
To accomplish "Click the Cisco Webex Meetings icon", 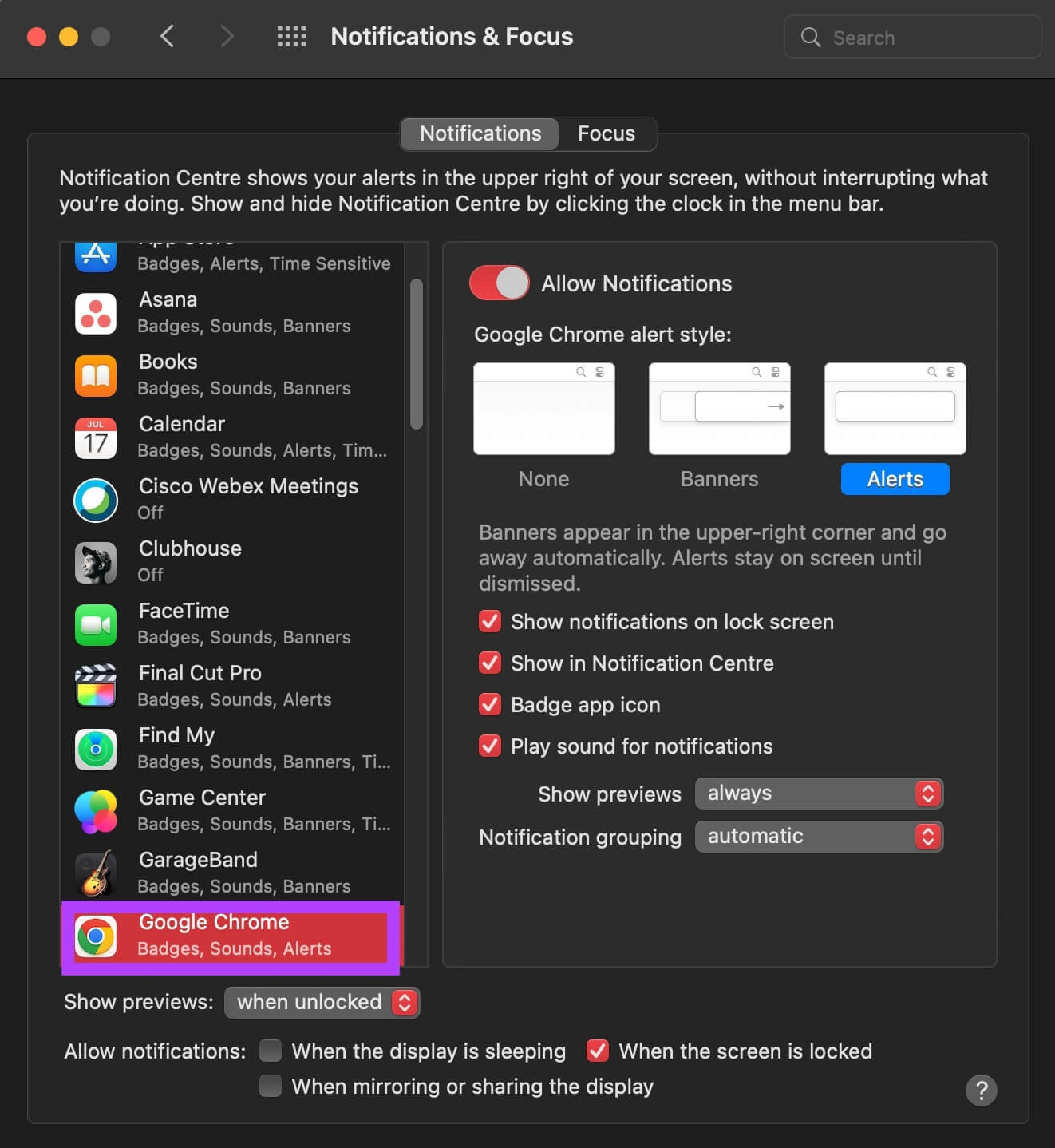I will pyautogui.click(x=96, y=500).
